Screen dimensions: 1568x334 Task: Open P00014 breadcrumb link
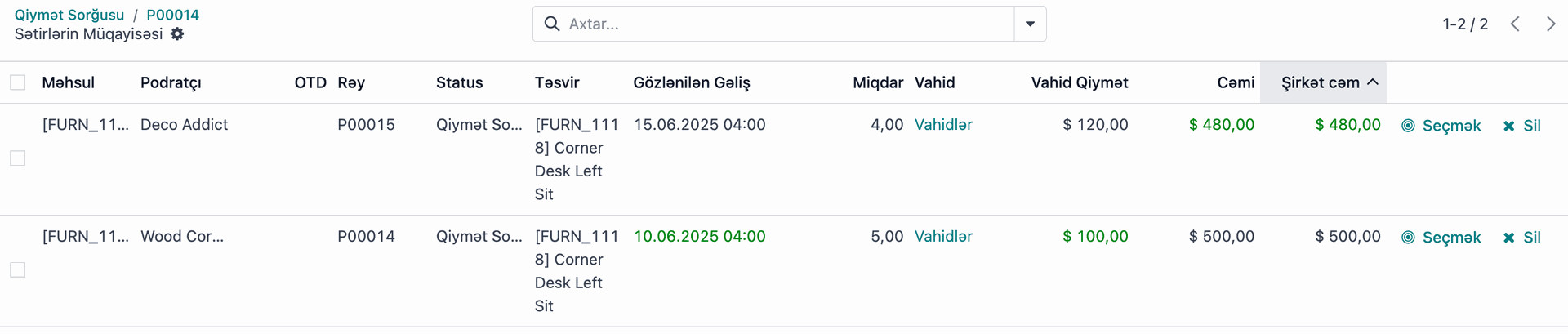pyautogui.click(x=172, y=15)
